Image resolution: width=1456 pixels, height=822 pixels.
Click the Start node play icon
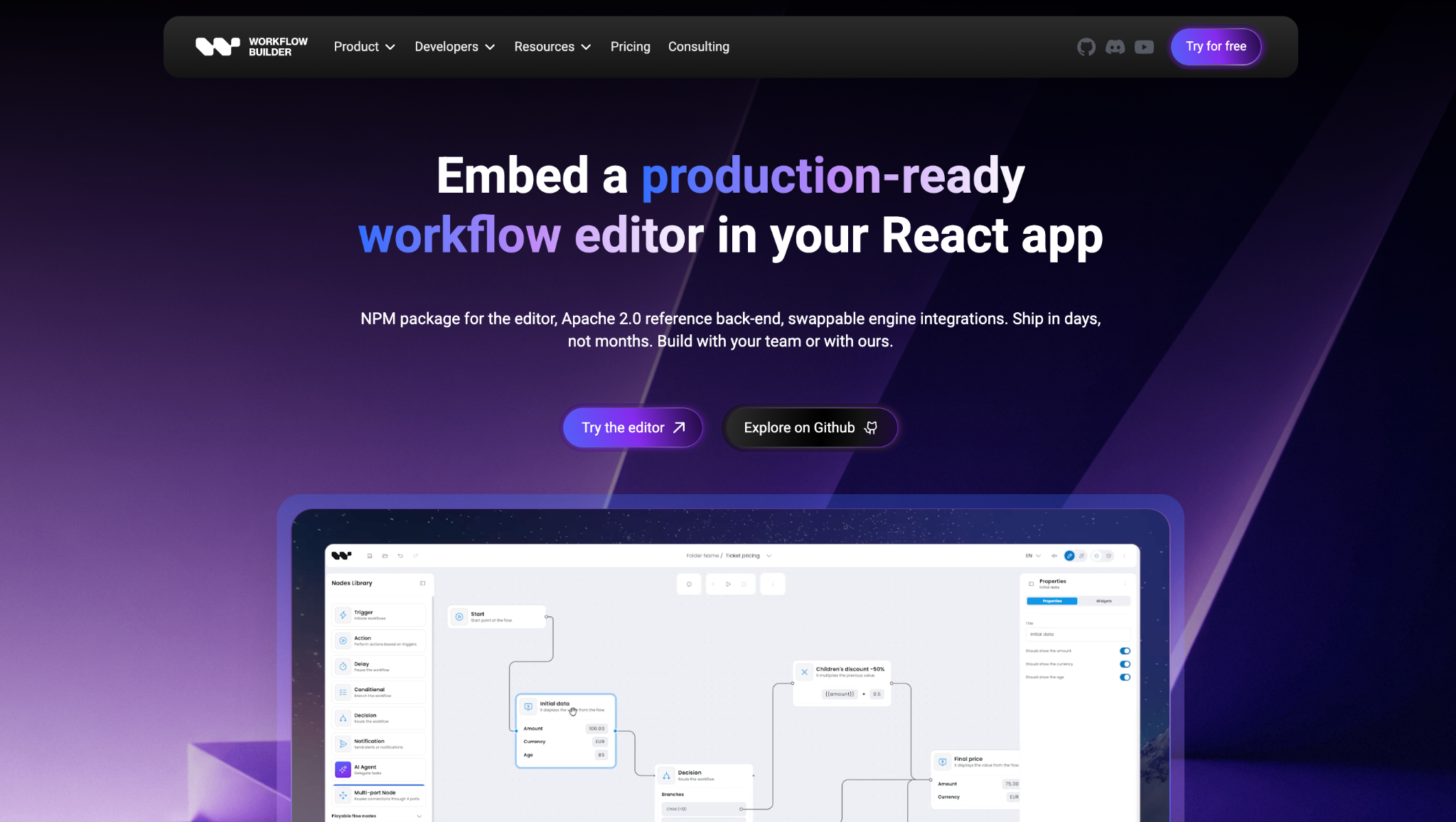pyautogui.click(x=459, y=616)
